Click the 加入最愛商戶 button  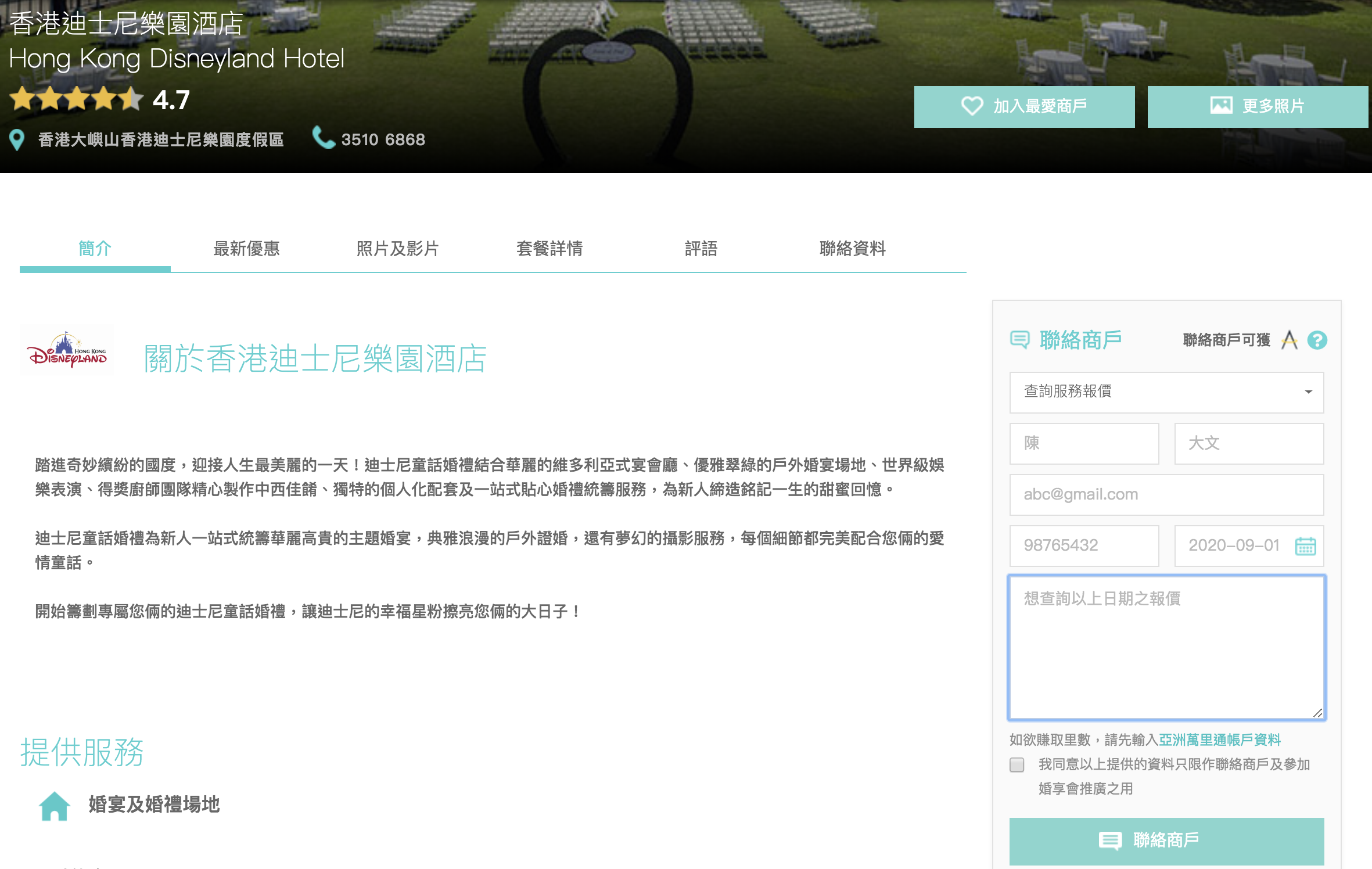pyautogui.click(x=1024, y=107)
